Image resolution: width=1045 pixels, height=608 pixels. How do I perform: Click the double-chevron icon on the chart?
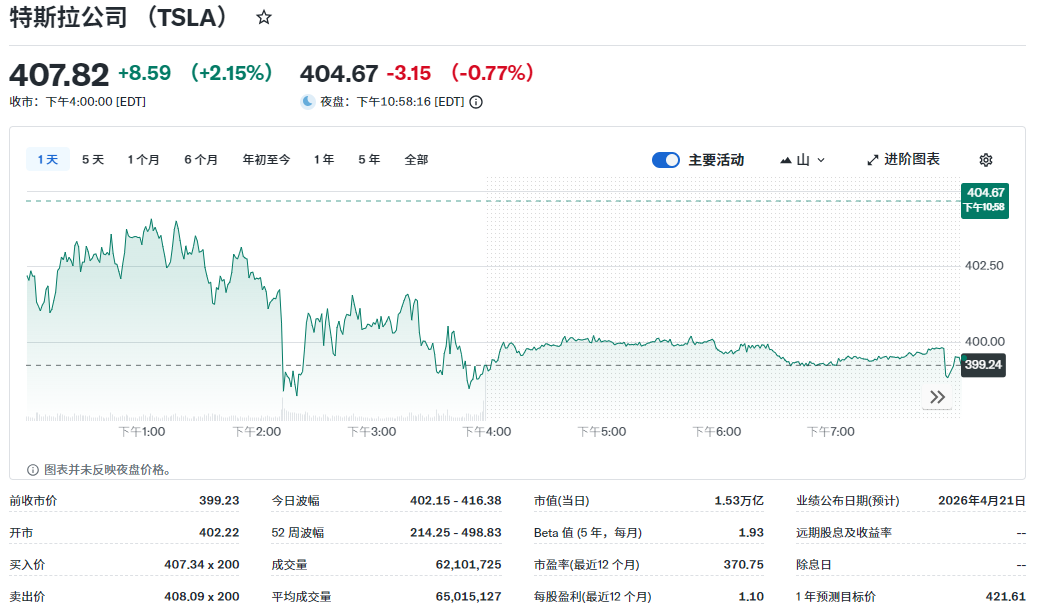[937, 397]
